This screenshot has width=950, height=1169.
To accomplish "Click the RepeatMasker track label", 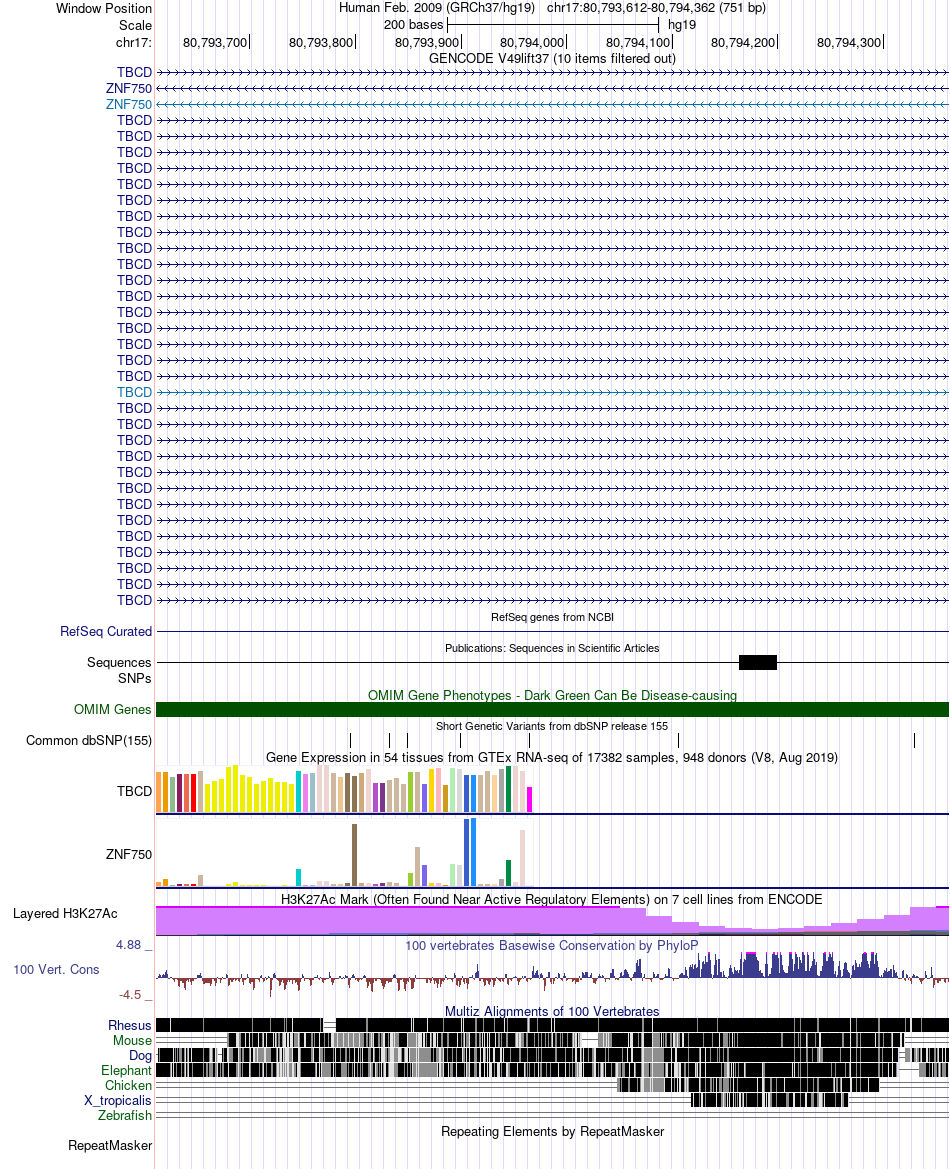I will [x=110, y=1146].
